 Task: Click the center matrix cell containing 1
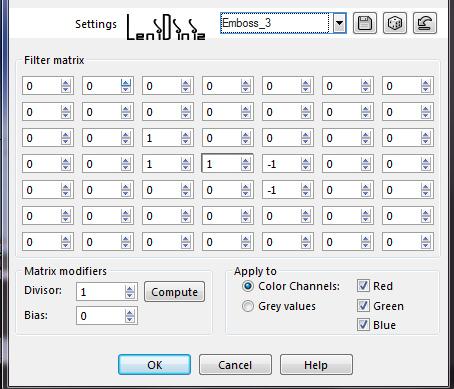tap(221, 164)
